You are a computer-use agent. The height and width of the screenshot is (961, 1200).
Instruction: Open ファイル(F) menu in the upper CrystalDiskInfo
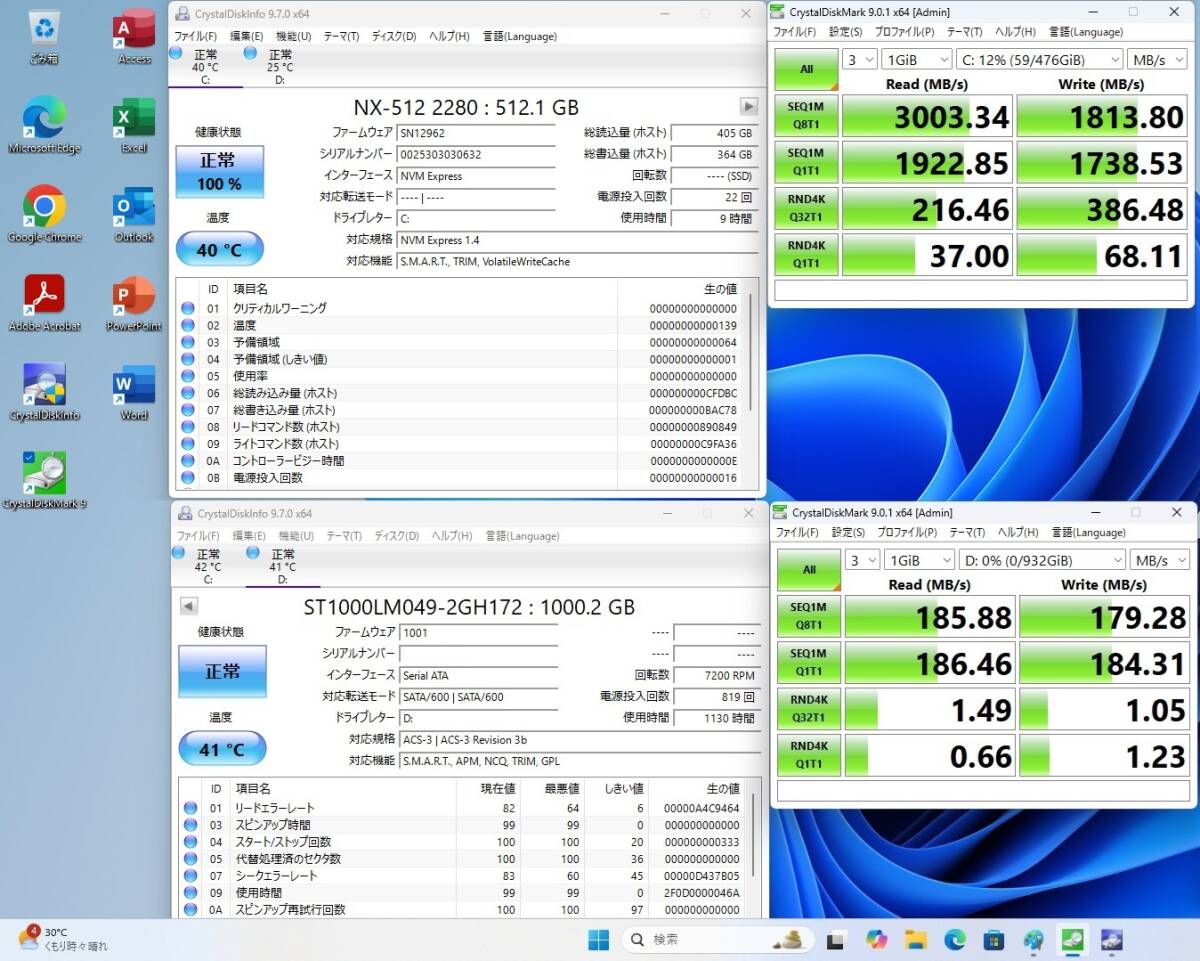(x=196, y=36)
